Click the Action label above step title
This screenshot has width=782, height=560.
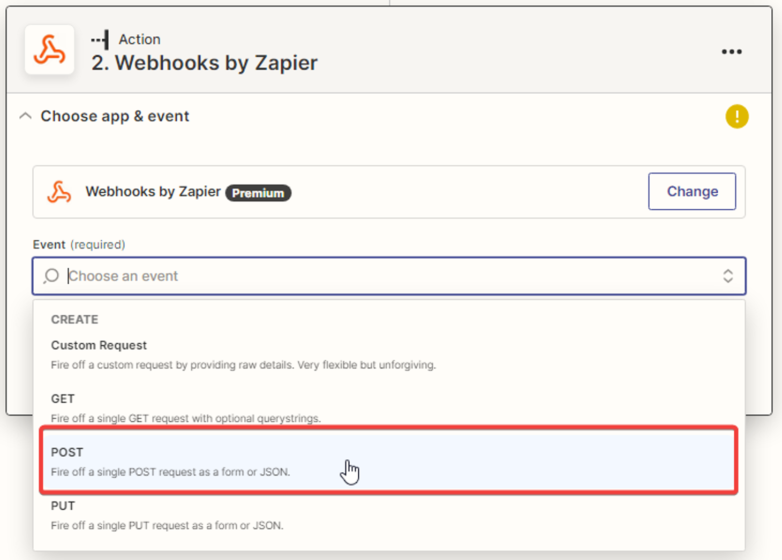coord(139,39)
